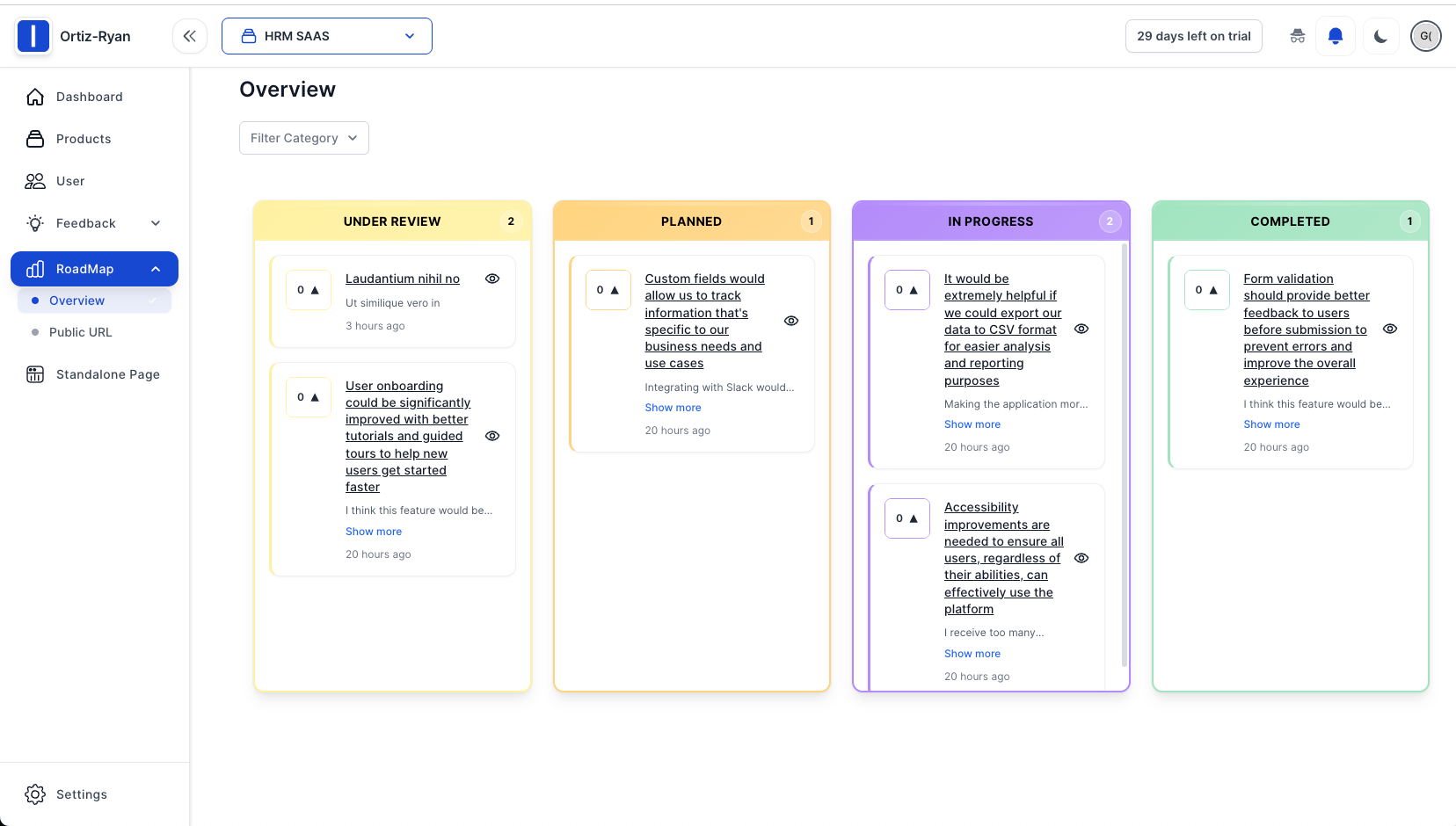This screenshot has height=826, width=1456.
Task: Expand the Feedback menu chevron
Action: point(156,223)
